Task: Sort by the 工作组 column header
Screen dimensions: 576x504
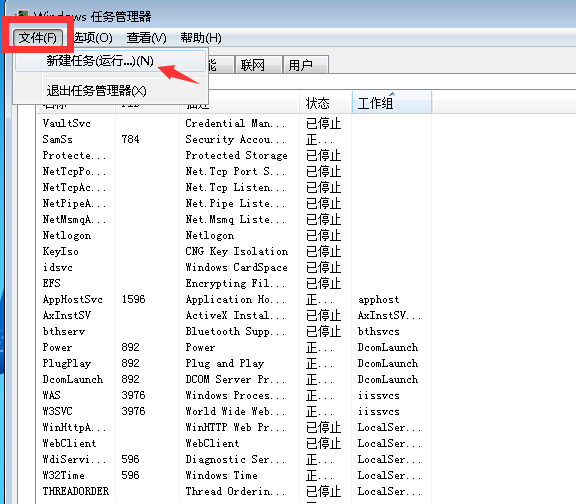Action: (392, 102)
